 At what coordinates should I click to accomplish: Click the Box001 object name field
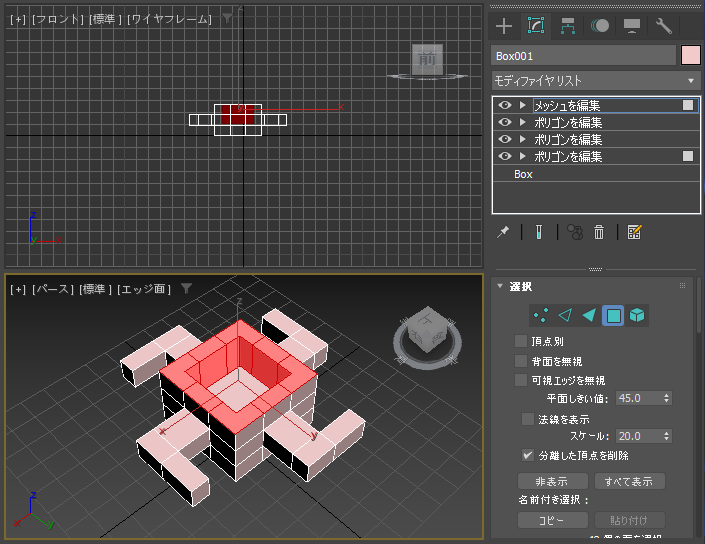[x=583, y=56]
